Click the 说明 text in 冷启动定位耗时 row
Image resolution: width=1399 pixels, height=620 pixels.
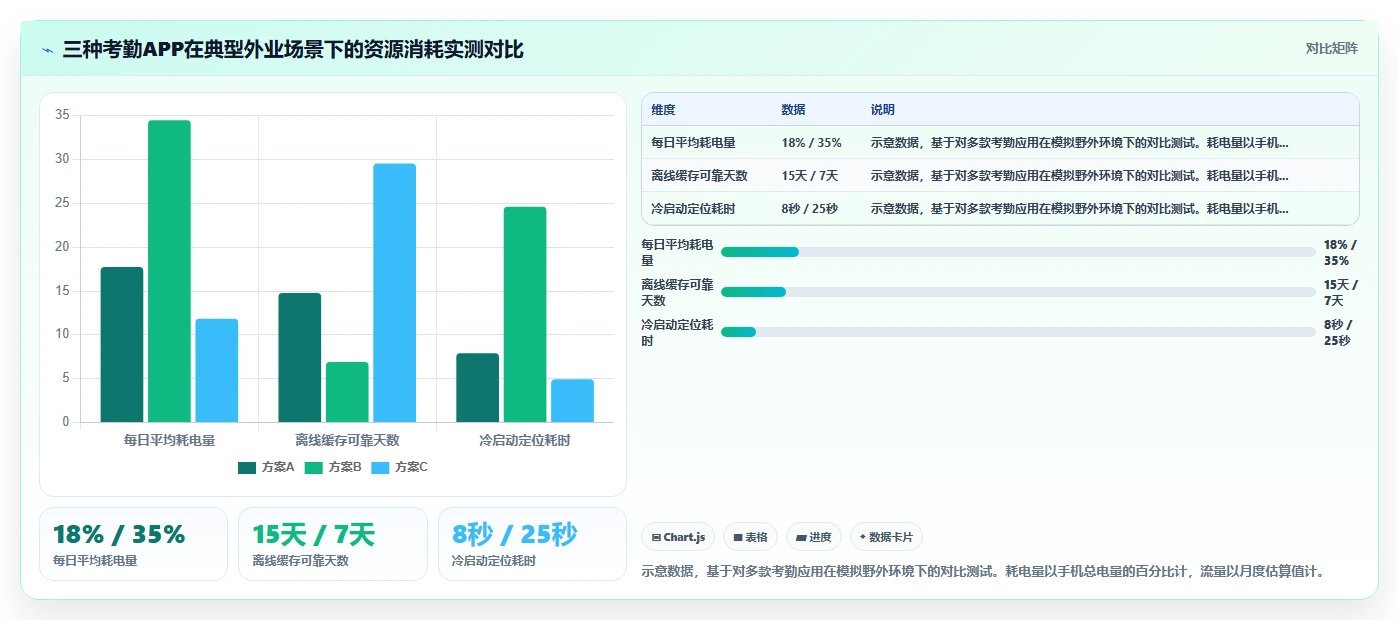(x=1080, y=209)
